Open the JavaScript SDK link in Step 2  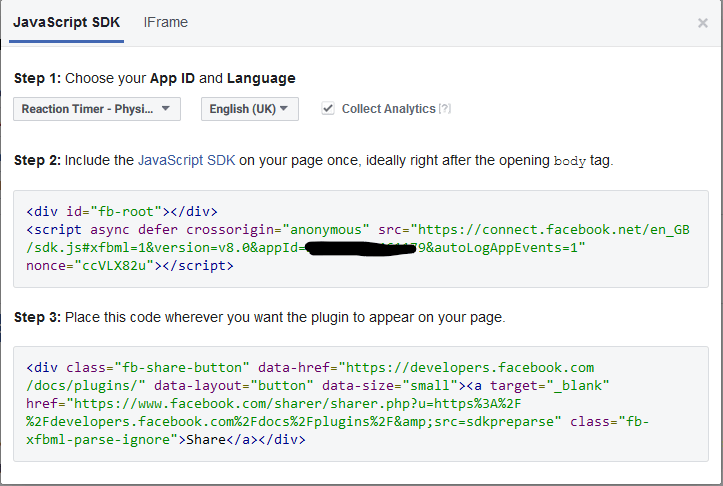pos(186,160)
